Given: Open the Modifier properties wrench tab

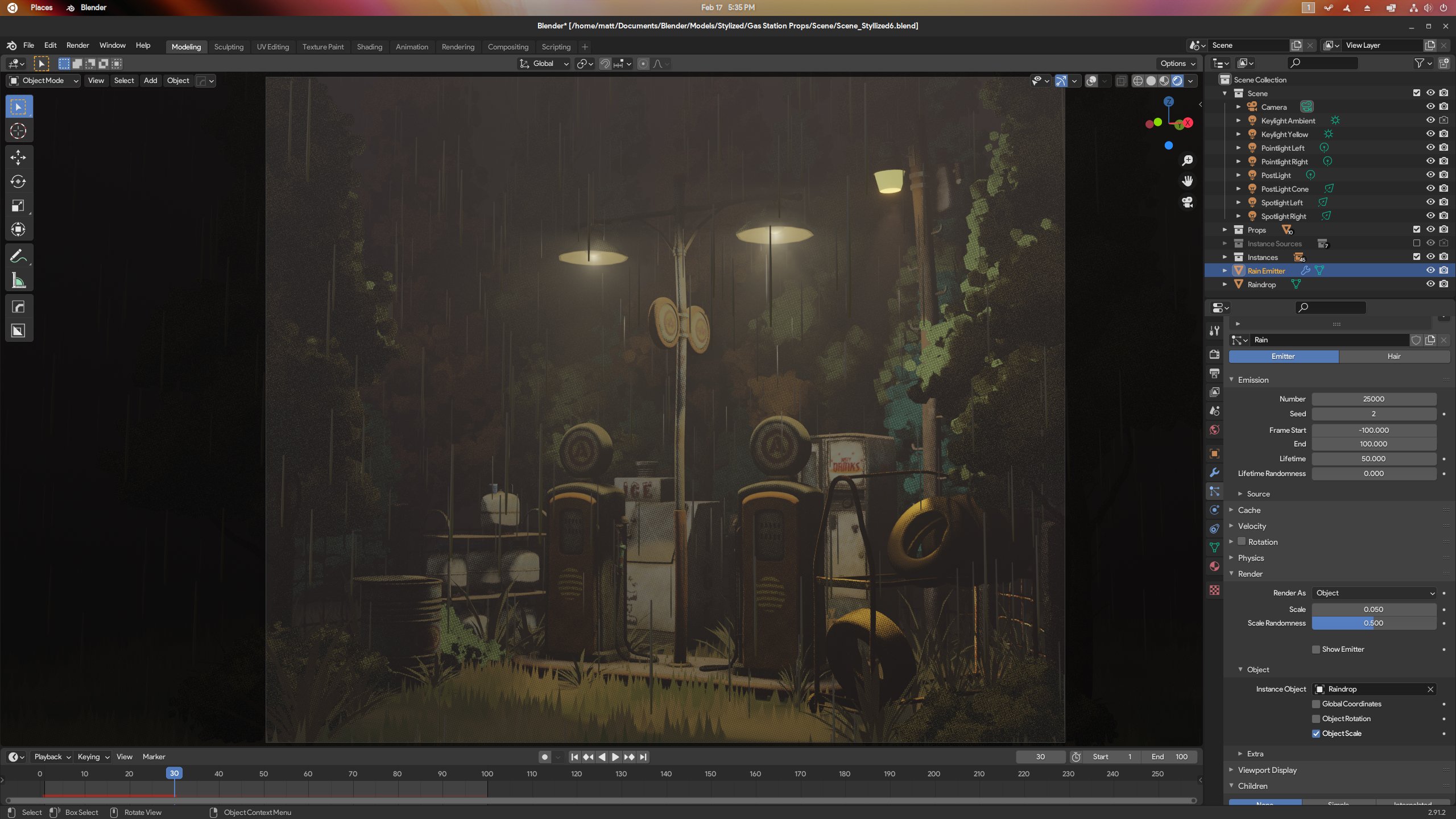Looking at the screenshot, I should tap(1214, 473).
